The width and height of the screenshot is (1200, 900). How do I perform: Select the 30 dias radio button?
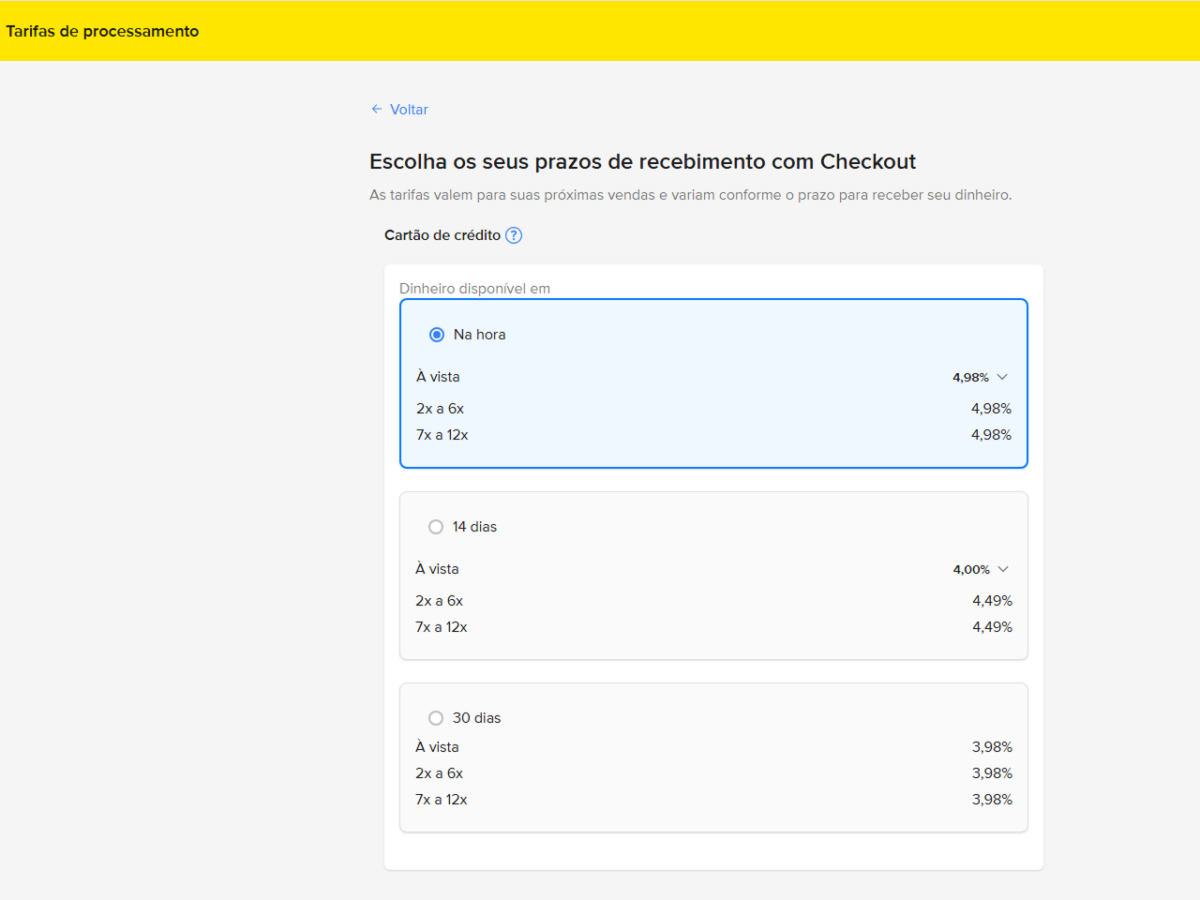pyautogui.click(x=436, y=718)
